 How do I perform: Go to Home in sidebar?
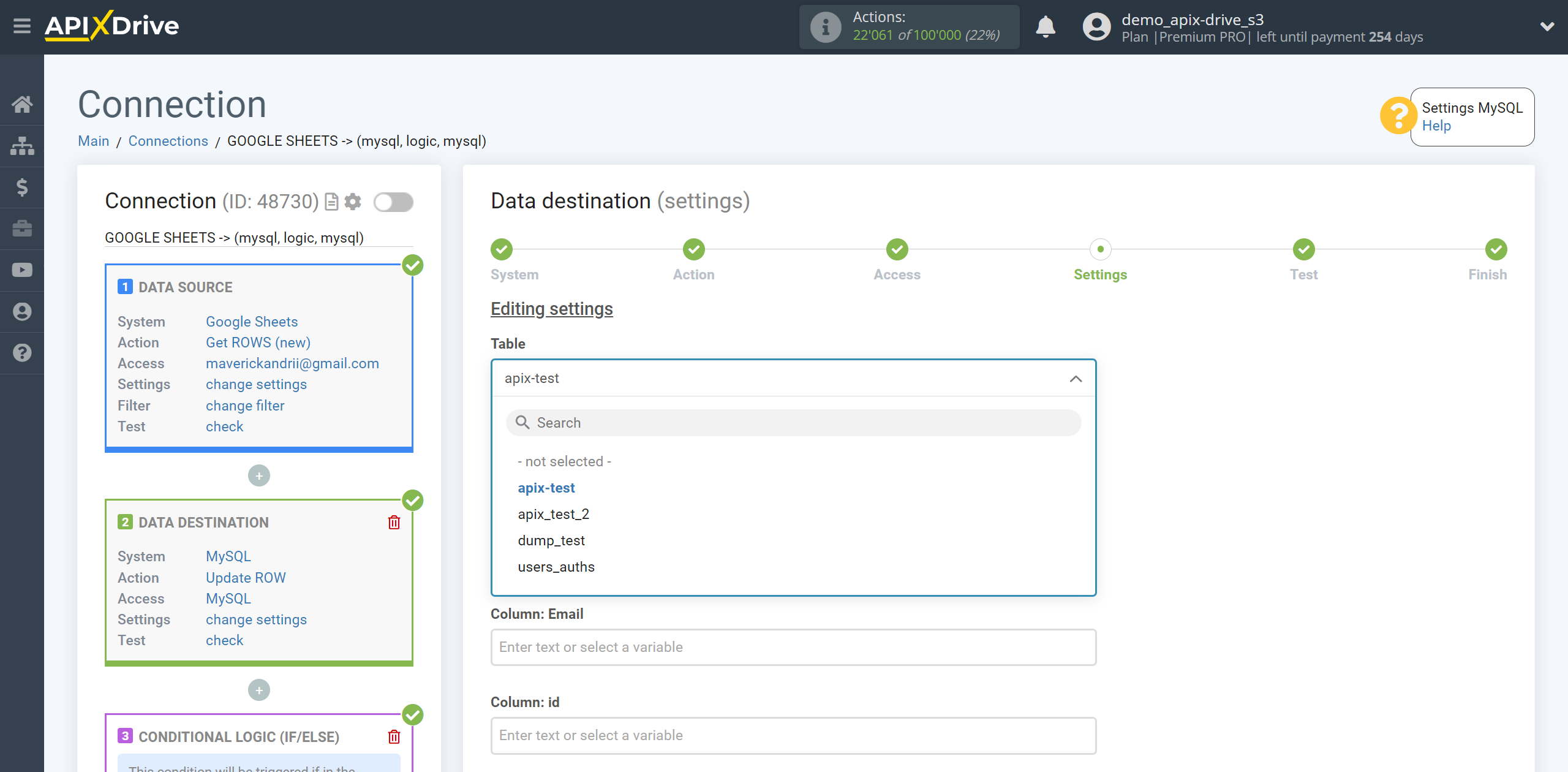pyautogui.click(x=22, y=104)
